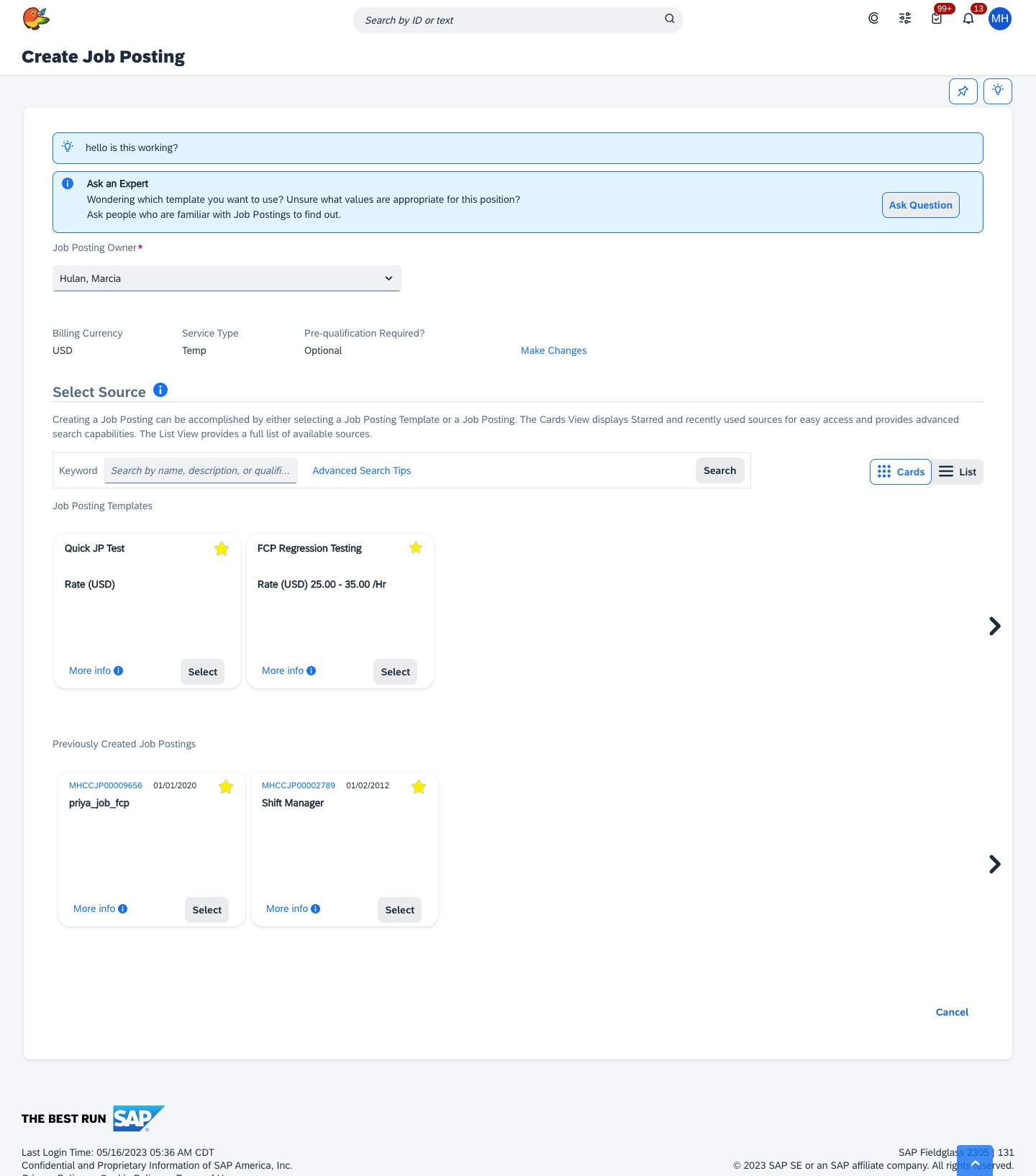Viewport: 1036px width, 1176px height.
Task: Click the 'USD' billing currency value
Action: 63,350
